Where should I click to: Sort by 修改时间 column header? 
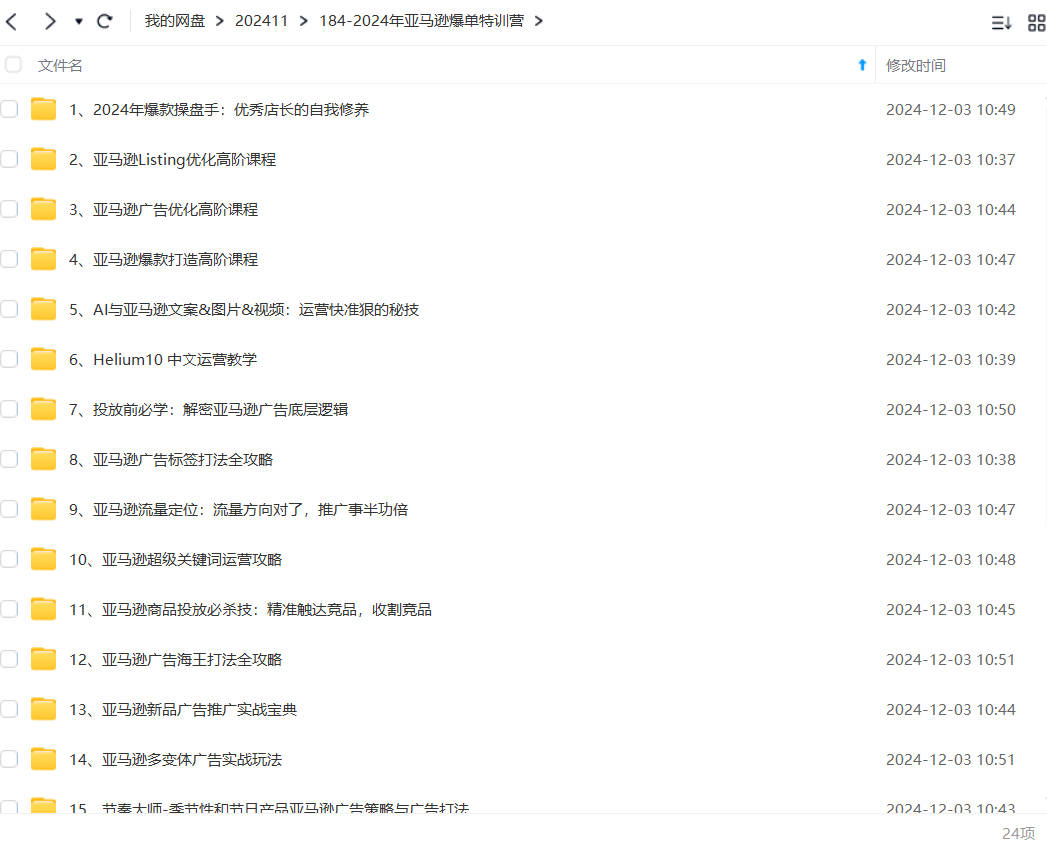(x=915, y=65)
